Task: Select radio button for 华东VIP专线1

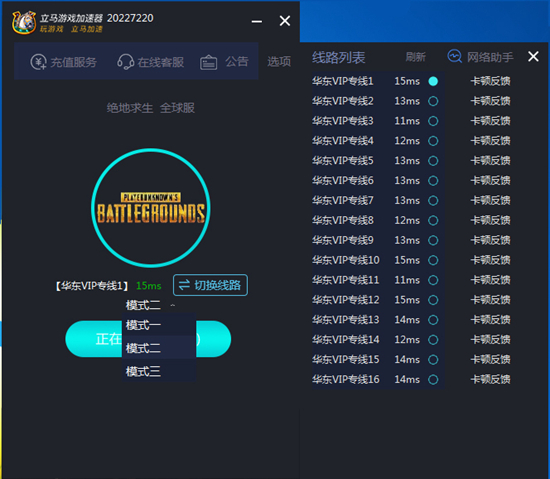Action: click(433, 81)
